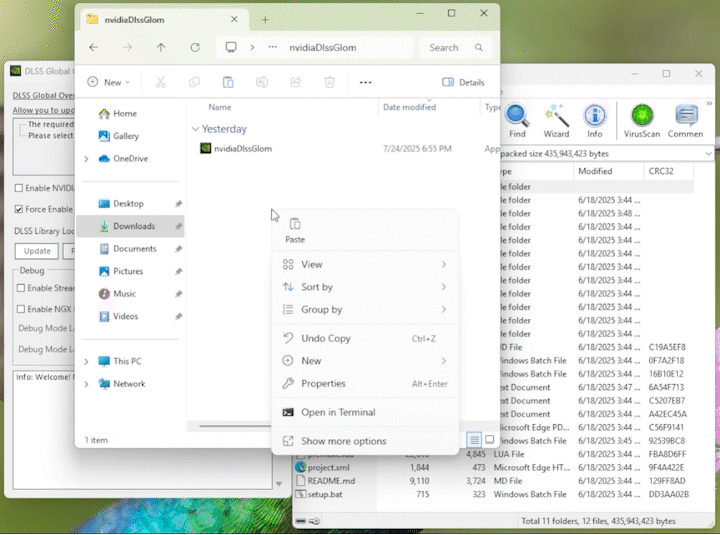Toggle the Details pane button

pos(464,82)
